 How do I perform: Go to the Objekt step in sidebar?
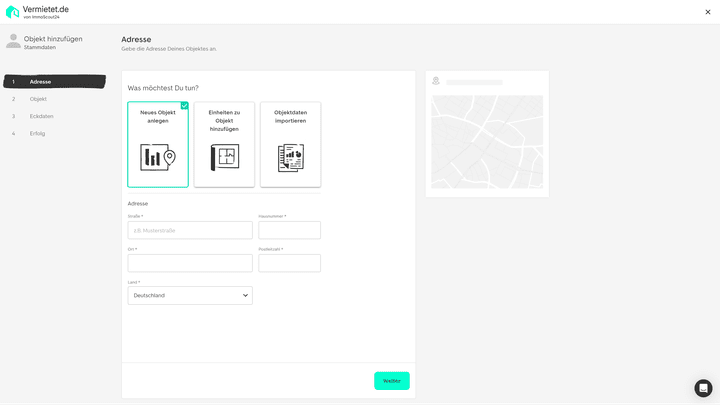click(38, 99)
